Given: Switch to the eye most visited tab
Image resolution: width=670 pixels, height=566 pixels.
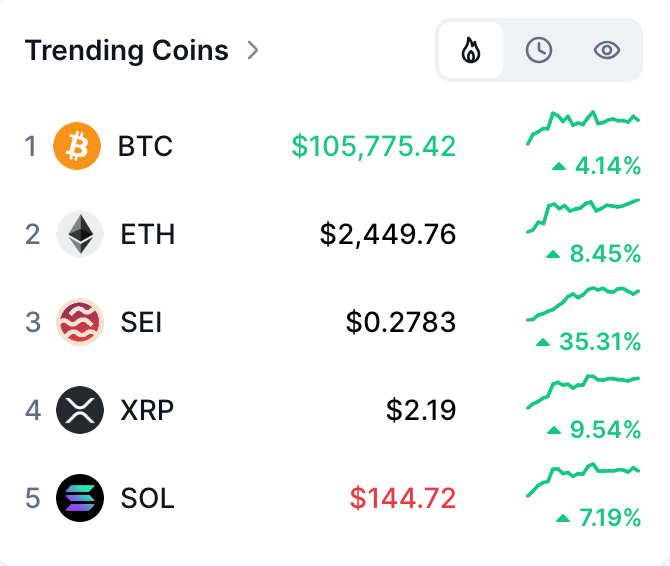Looking at the screenshot, I should click(x=607, y=50).
